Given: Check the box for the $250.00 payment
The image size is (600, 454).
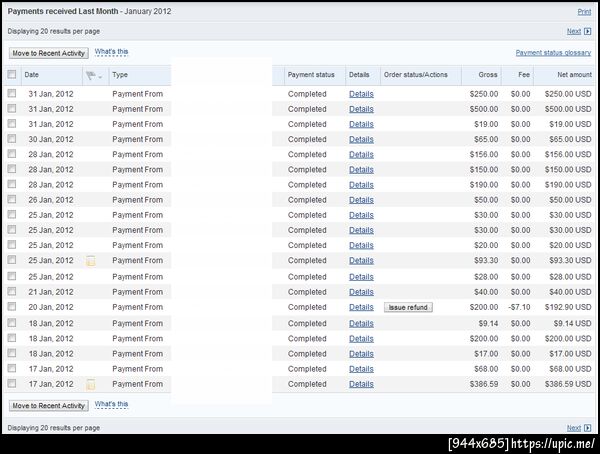Looking at the screenshot, I should [12, 93].
